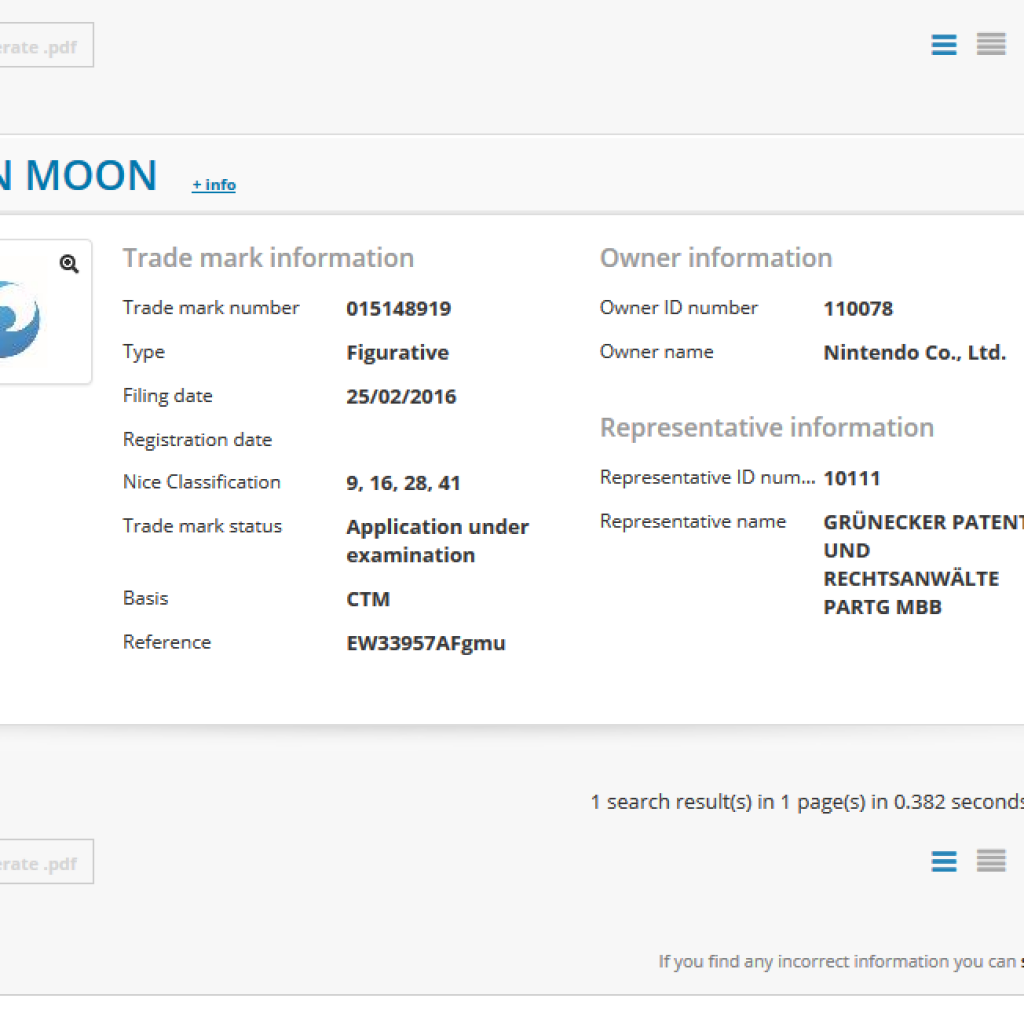
Task: Click trade mark number 015148919
Action: pos(398,309)
